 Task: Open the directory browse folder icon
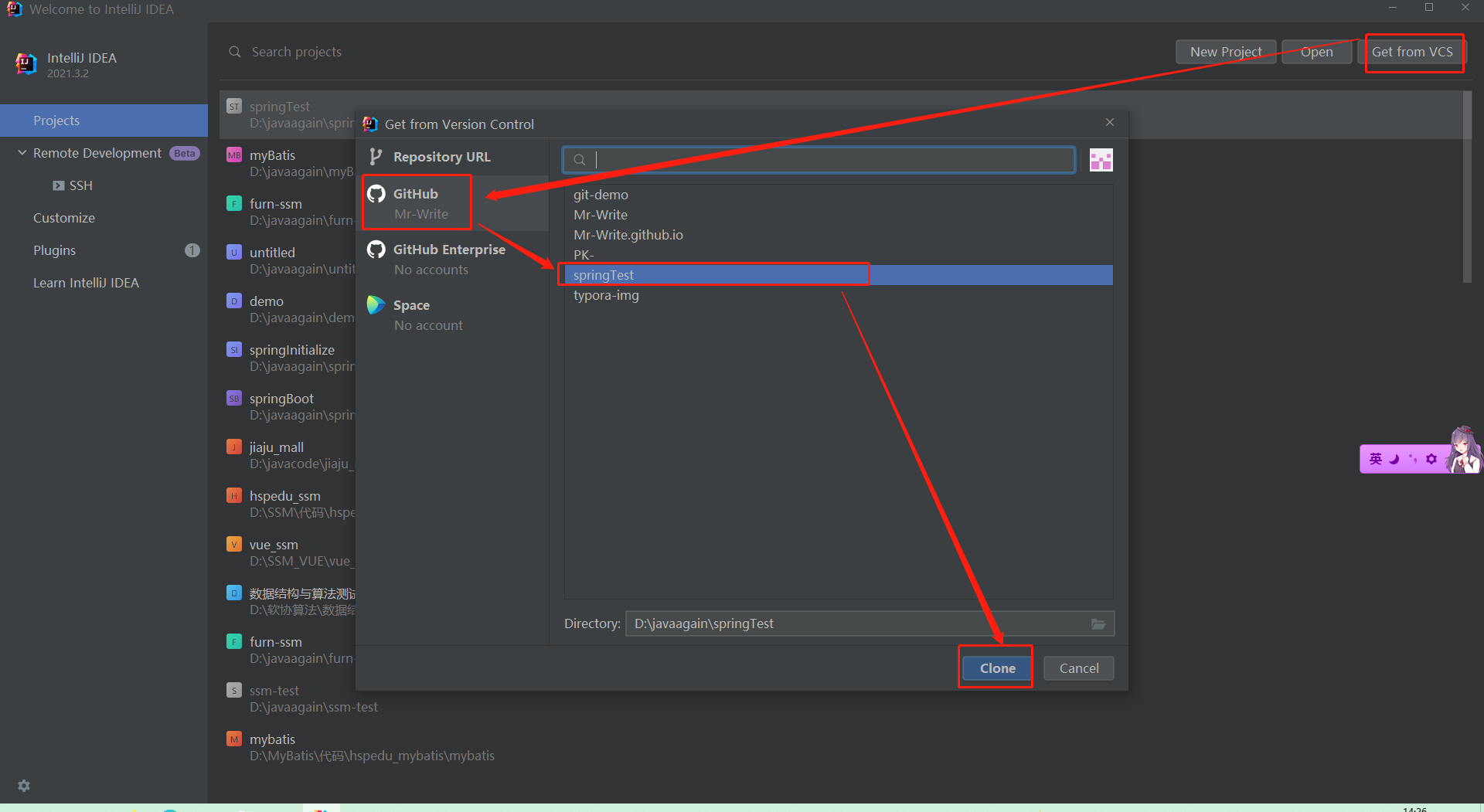pos(1098,623)
